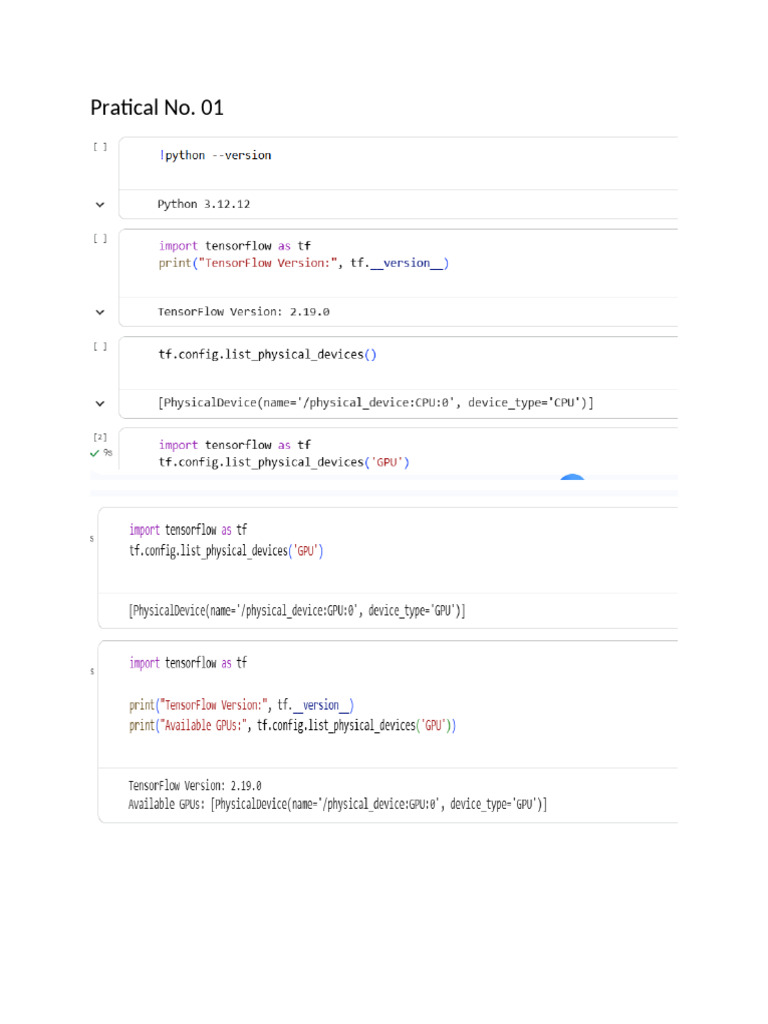Click the !python --version code line
This screenshot has height=1024, width=768.
215,155
